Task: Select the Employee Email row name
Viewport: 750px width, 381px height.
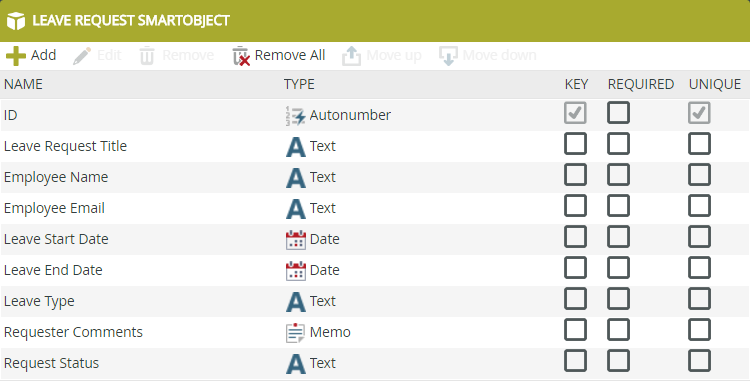Action: (x=54, y=208)
